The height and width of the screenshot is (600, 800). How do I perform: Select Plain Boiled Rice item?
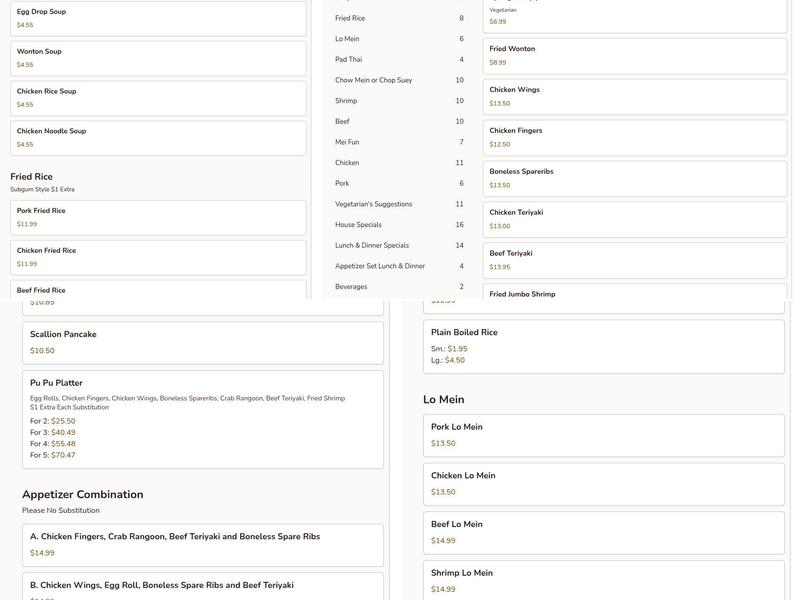click(x=603, y=346)
